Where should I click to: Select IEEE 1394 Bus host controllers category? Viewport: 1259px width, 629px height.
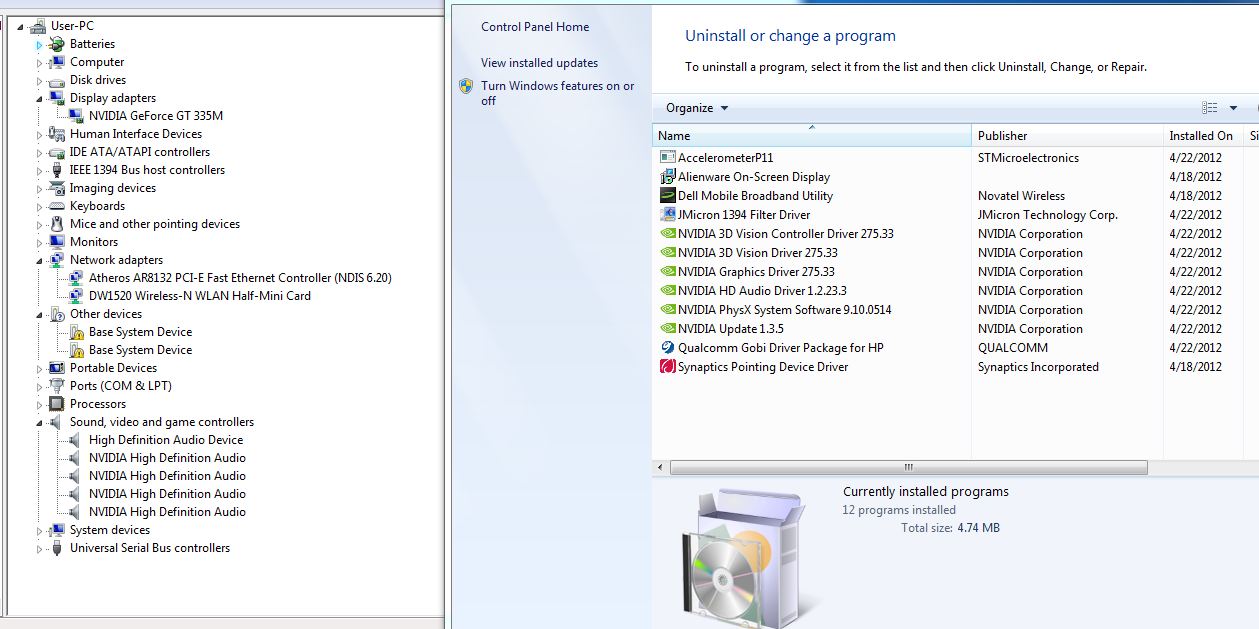(148, 170)
